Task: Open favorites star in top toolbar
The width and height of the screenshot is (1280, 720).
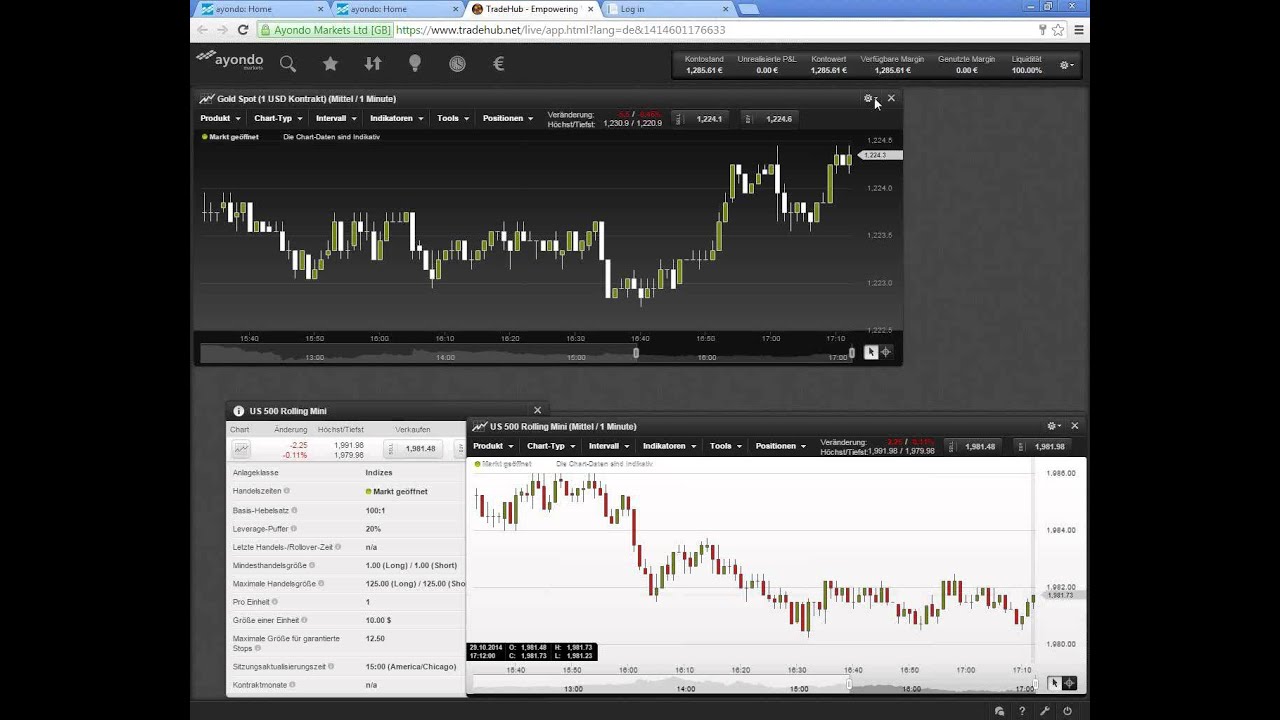Action: coord(330,64)
